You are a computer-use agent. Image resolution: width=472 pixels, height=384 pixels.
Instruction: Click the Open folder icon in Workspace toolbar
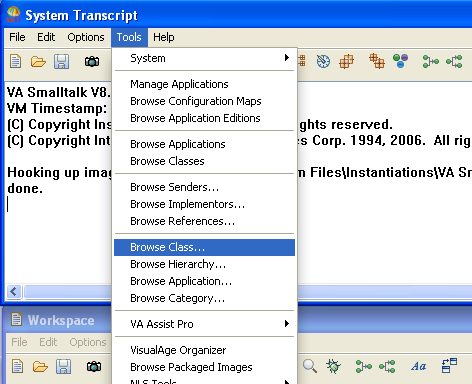pyautogui.click(x=40, y=367)
